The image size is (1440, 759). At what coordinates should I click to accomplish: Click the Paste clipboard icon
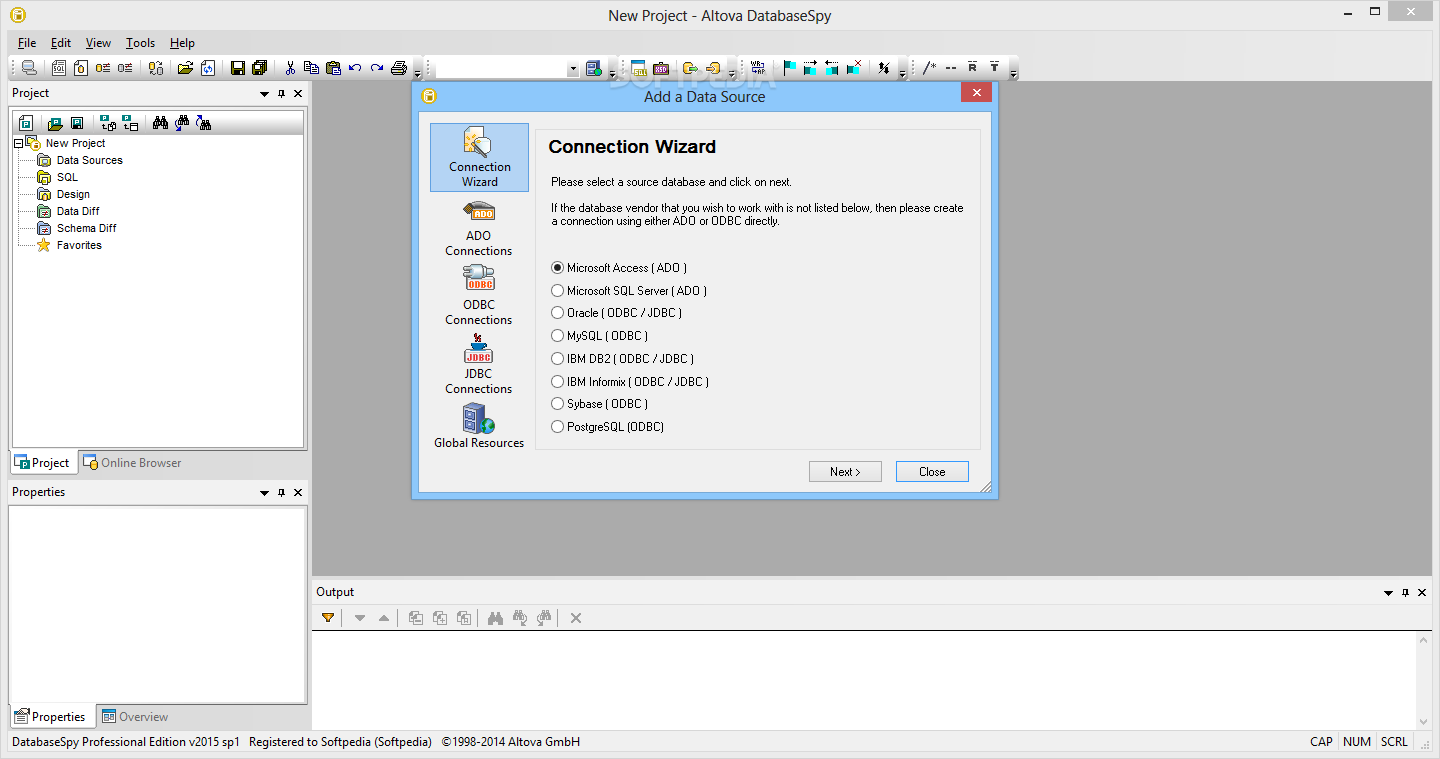click(x=333, y=68)
